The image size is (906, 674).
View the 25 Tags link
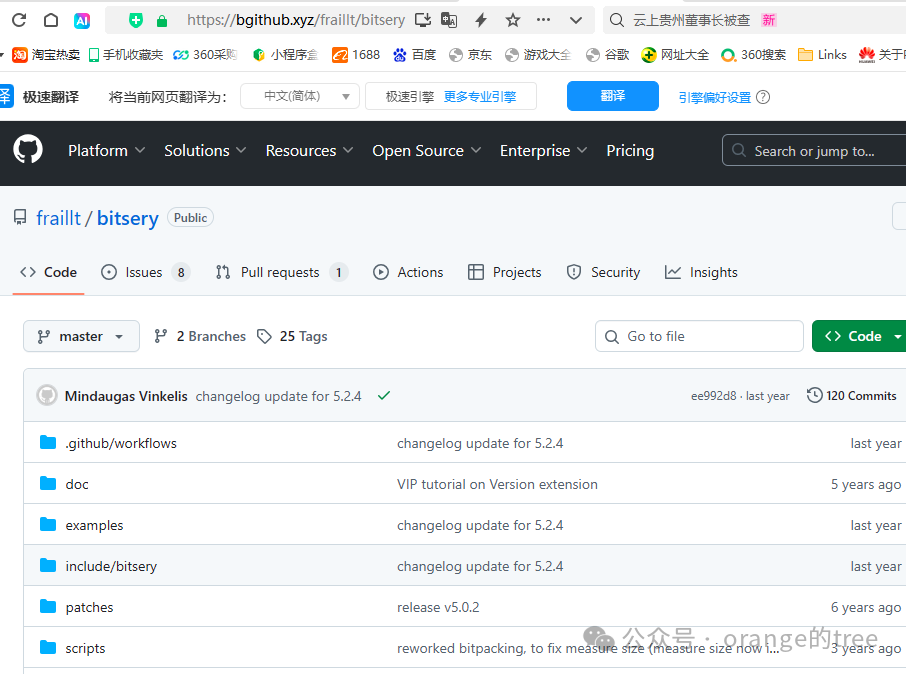click(292, 336)
